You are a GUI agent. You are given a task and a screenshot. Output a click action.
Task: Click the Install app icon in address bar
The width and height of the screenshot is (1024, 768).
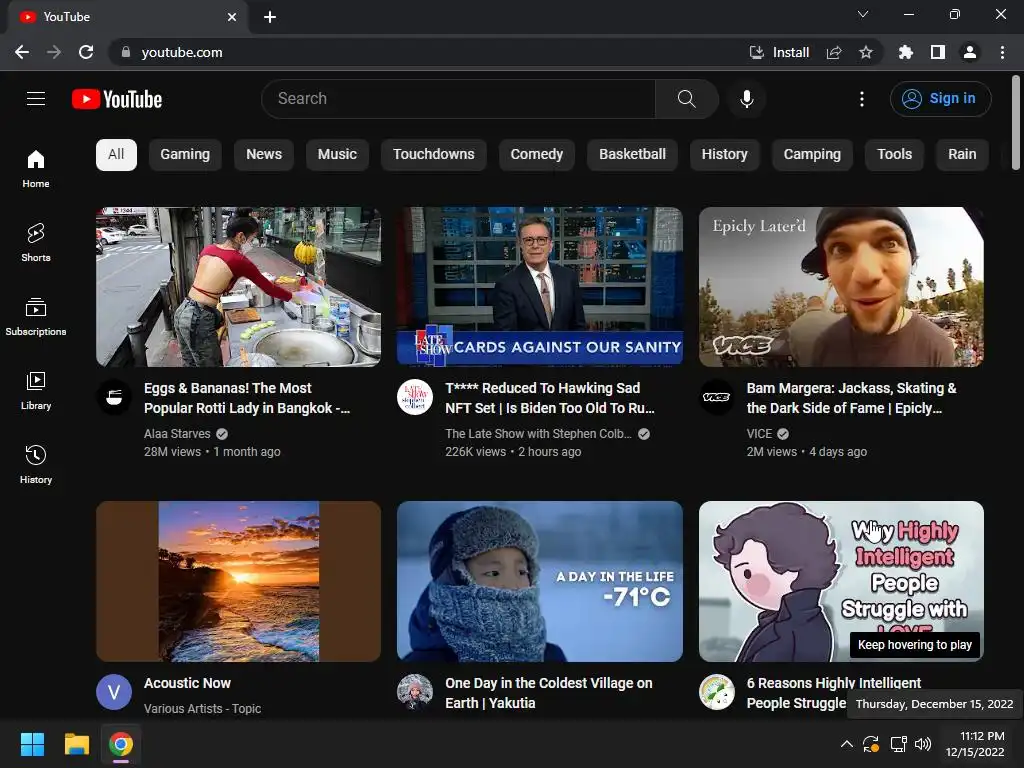779,52
